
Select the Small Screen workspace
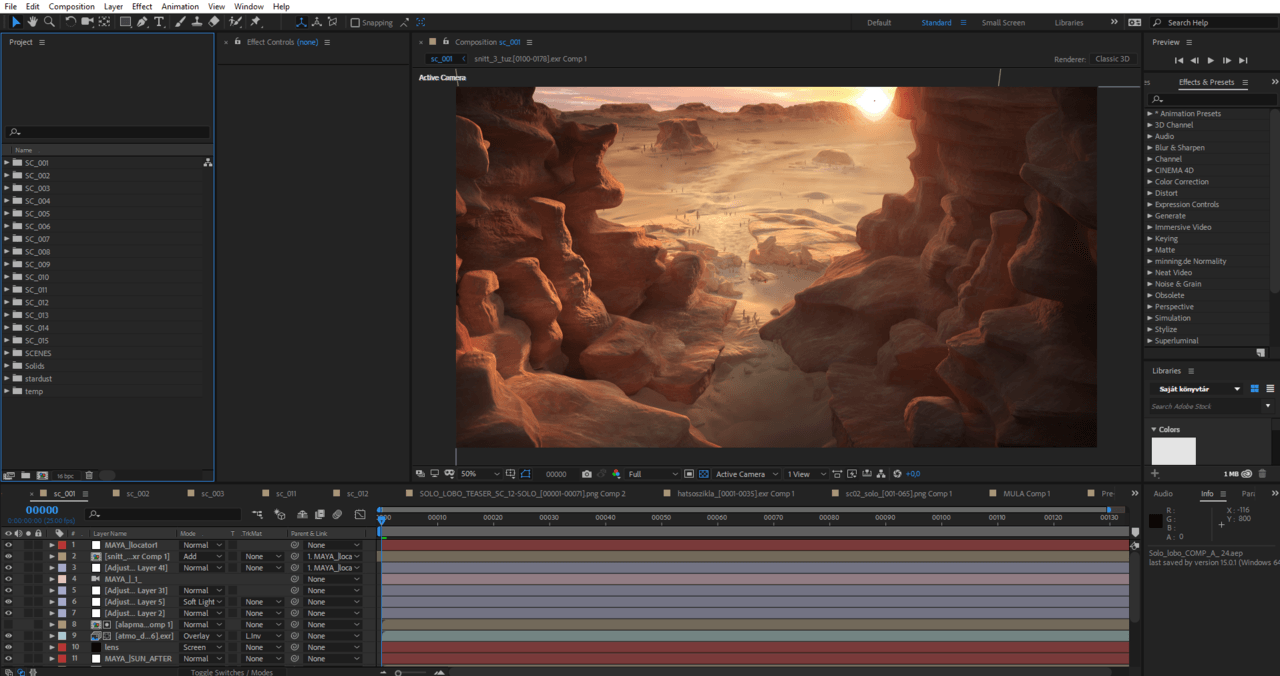pos(1003,22)
